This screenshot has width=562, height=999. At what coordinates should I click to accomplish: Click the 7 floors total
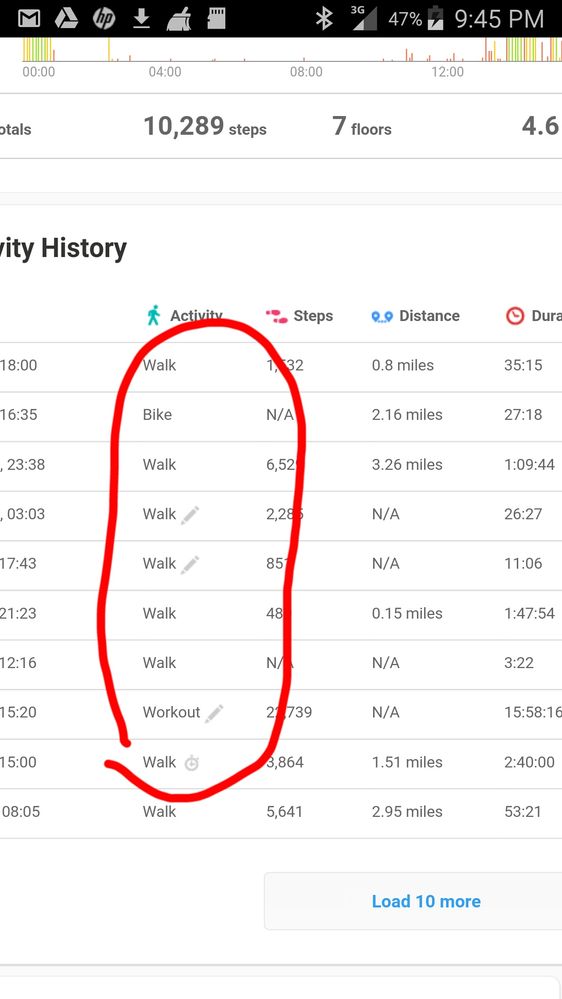pos(361,126)
